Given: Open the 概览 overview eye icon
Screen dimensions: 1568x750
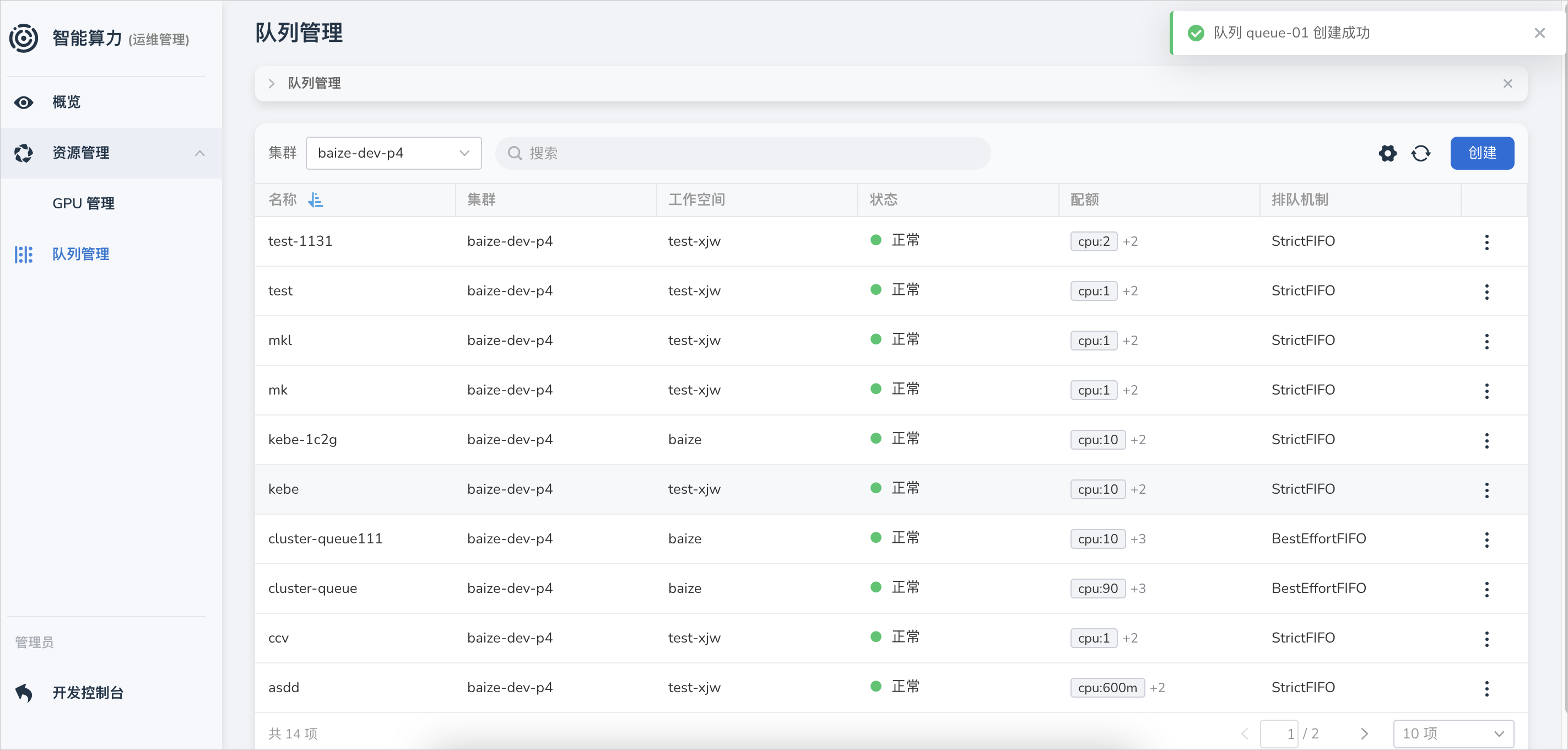Looking at the screenshot, I should pyautogui.click(x=24, y=102).
